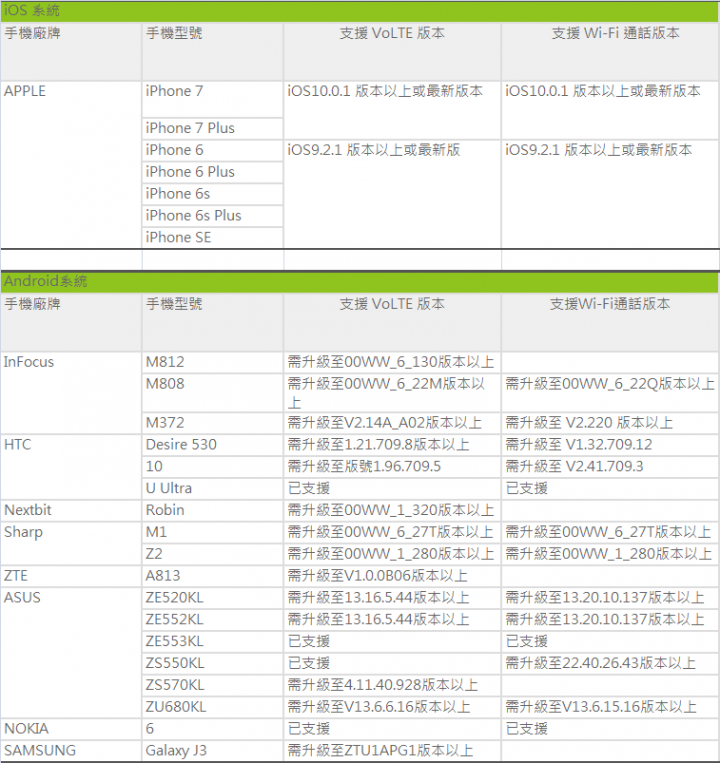Click the NOKIA 6 model cell

(213, 729)
